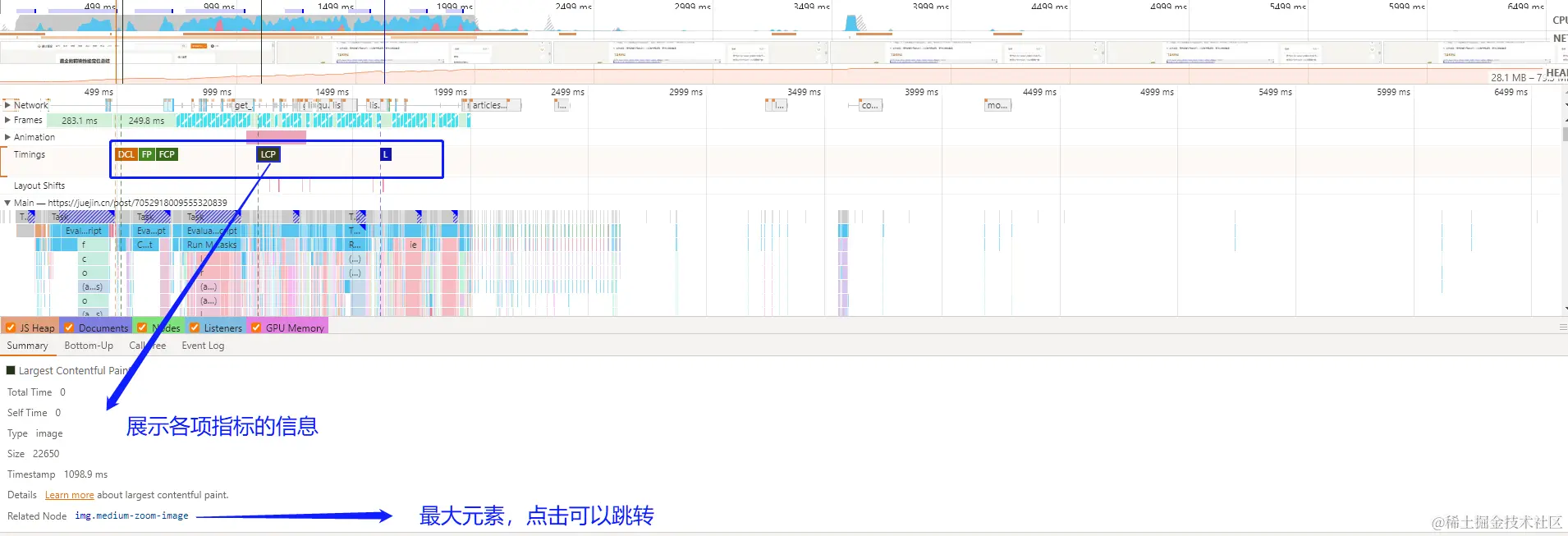Switch to the Bottom-Up tab

(x=89, y=346)
